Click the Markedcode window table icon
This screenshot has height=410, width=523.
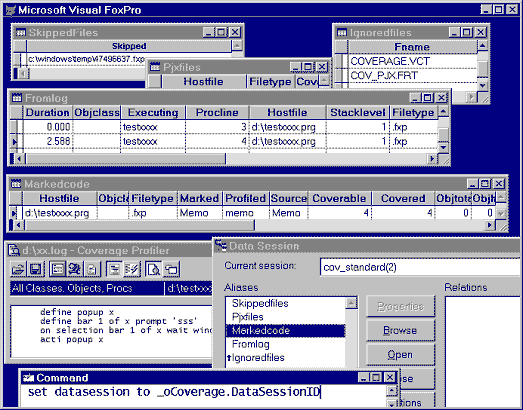pyautogui.click(x=16, y=183)
